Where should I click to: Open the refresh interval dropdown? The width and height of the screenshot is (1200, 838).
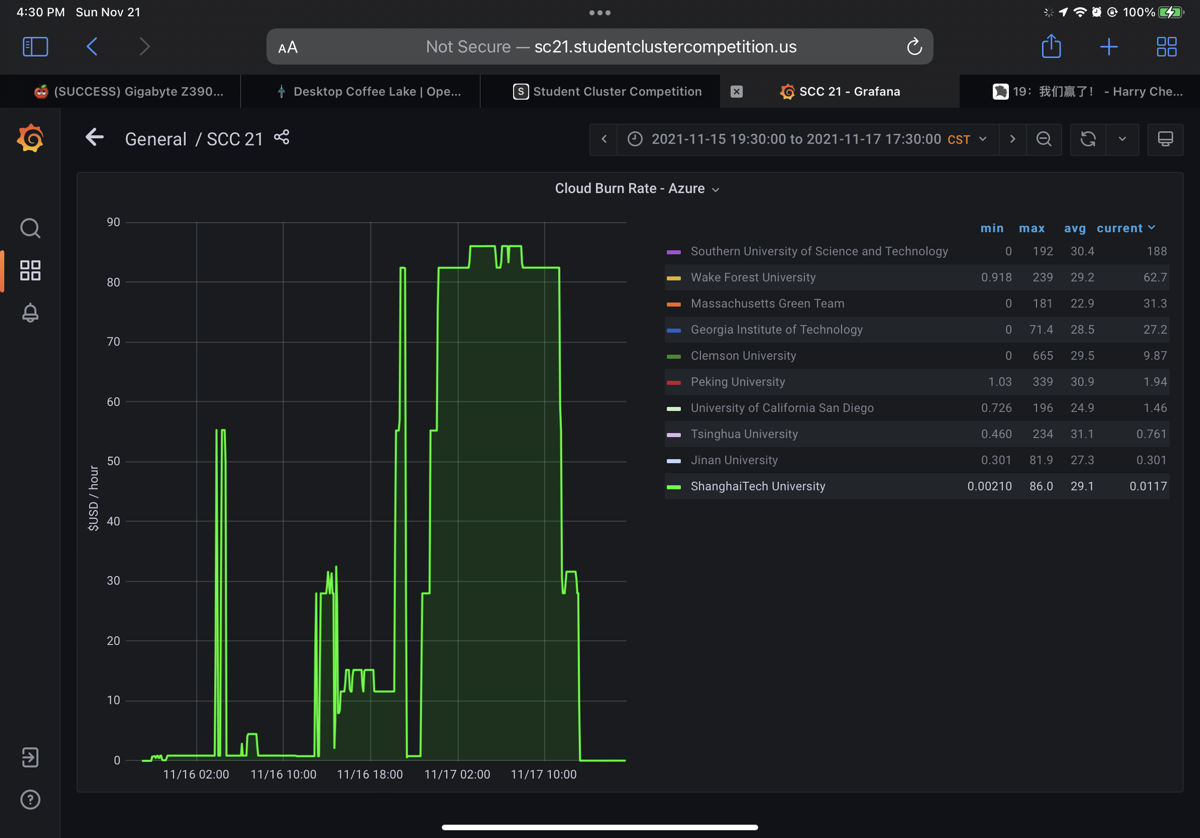click(x=1122, y=139)
